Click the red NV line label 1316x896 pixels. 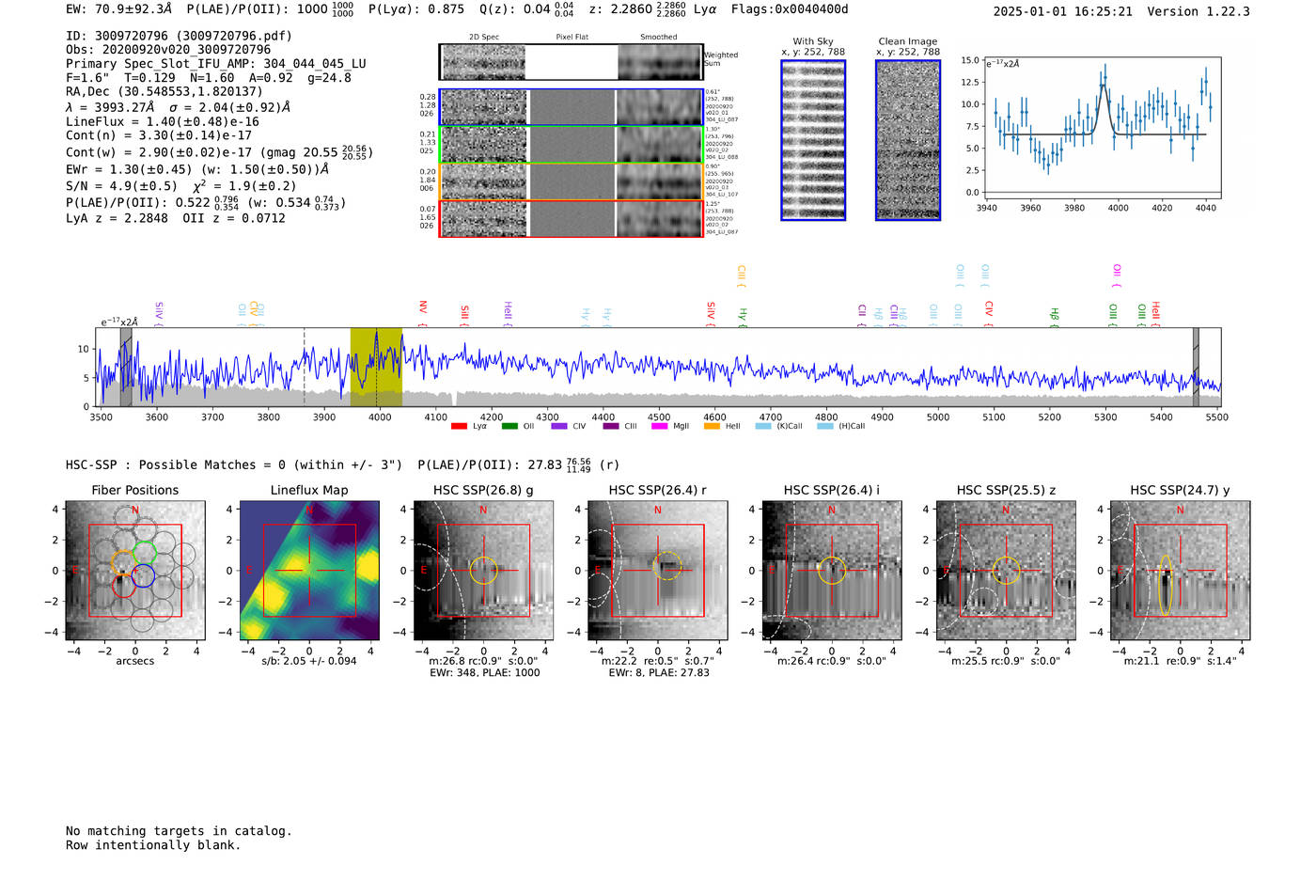tap(423, 311)
